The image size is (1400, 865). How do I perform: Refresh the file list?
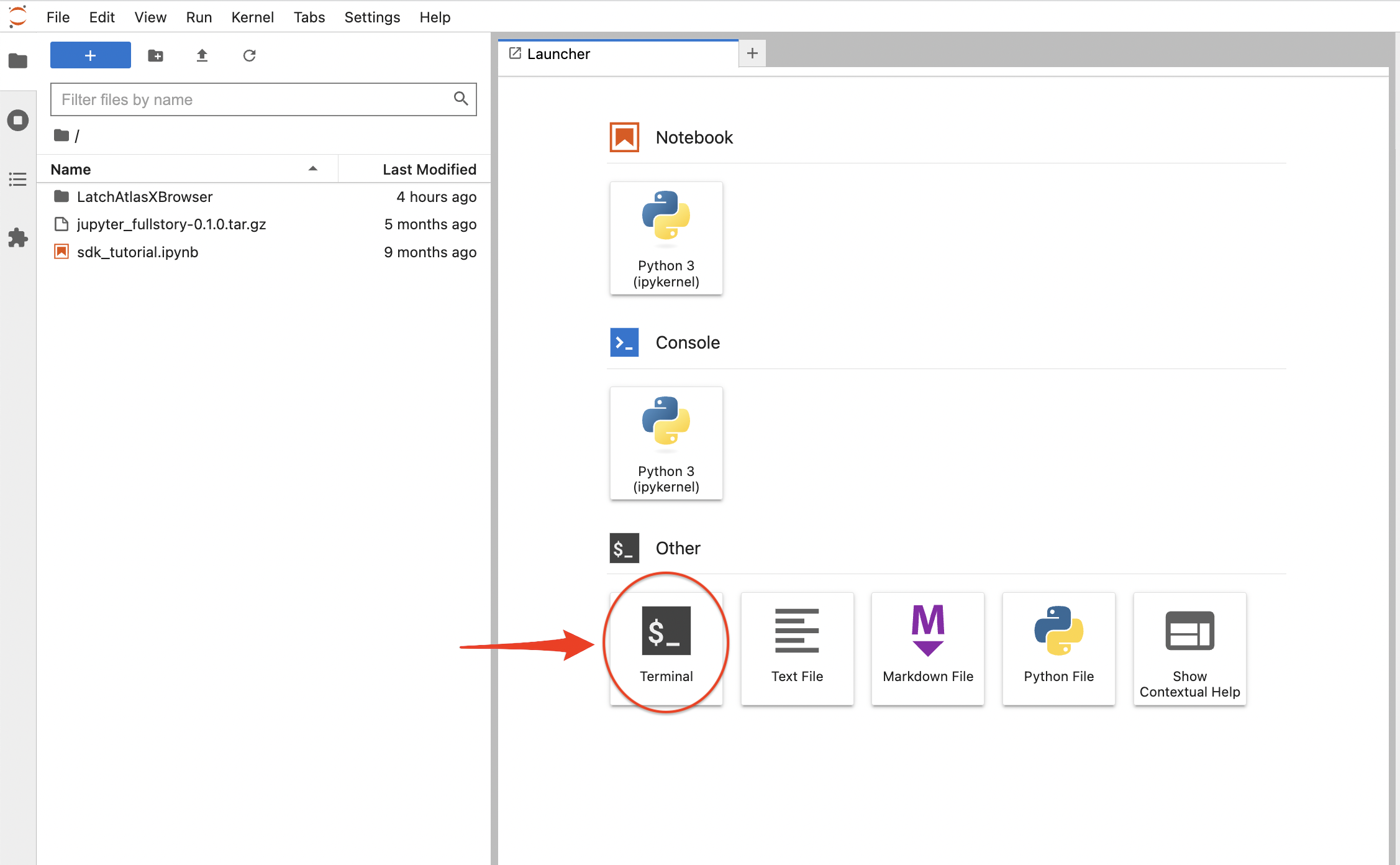(x=249, y=56)
